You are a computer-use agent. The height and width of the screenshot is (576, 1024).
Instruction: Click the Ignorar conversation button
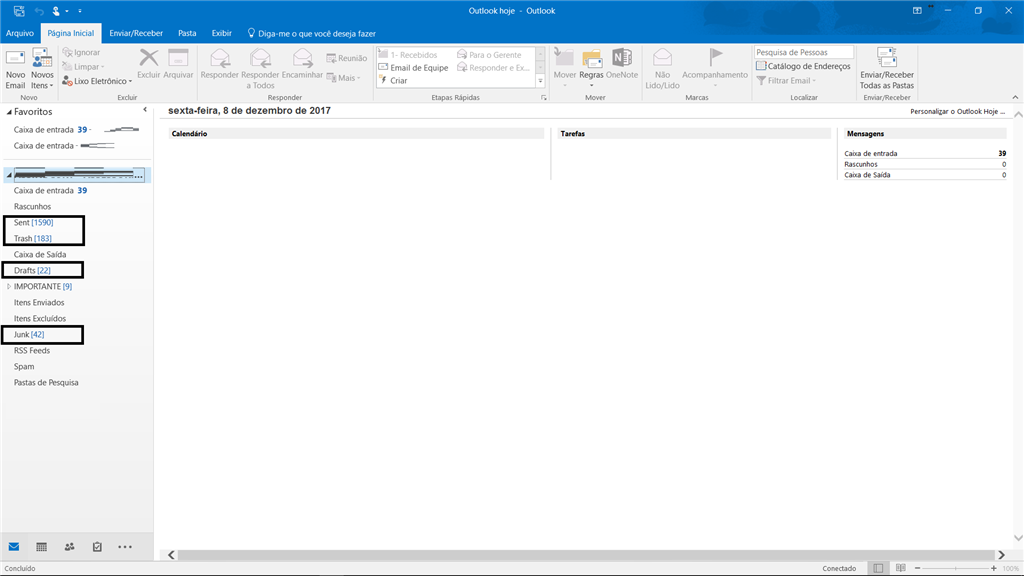(81, 52)
